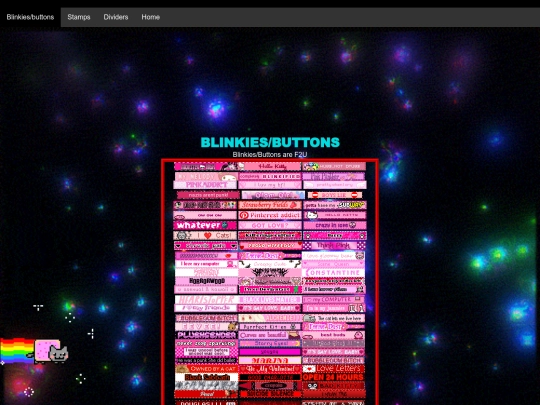This screenshot has width=540, height=405.
Task: Choose the Strawberry Fields blinkie
Action: 270,205
